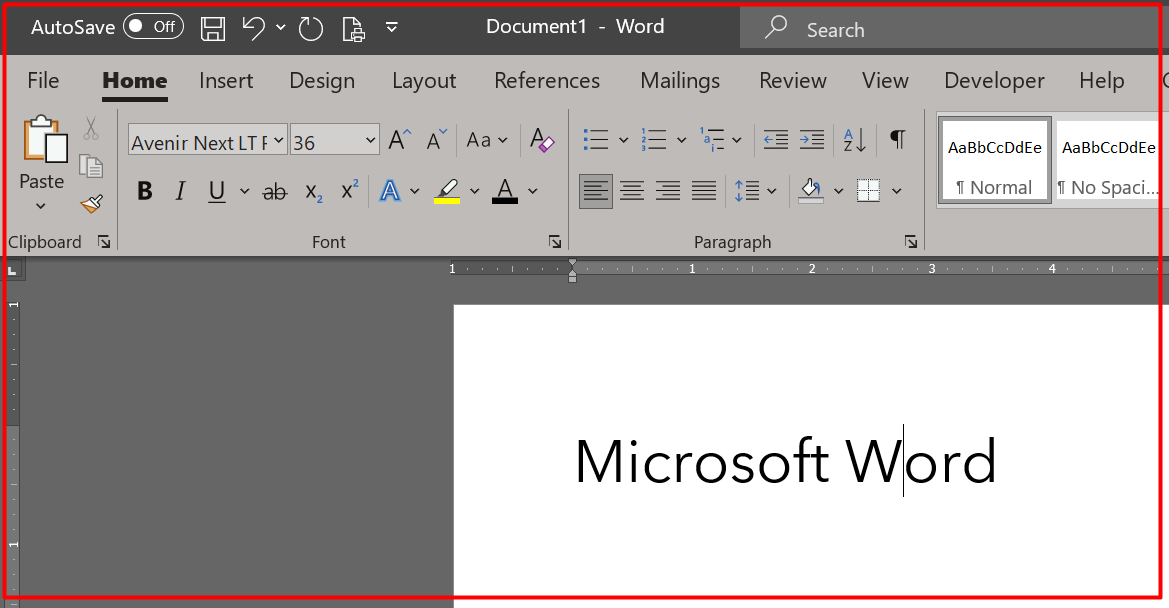
Task: Click the Undo arrow icon
Action: (253, 28)
